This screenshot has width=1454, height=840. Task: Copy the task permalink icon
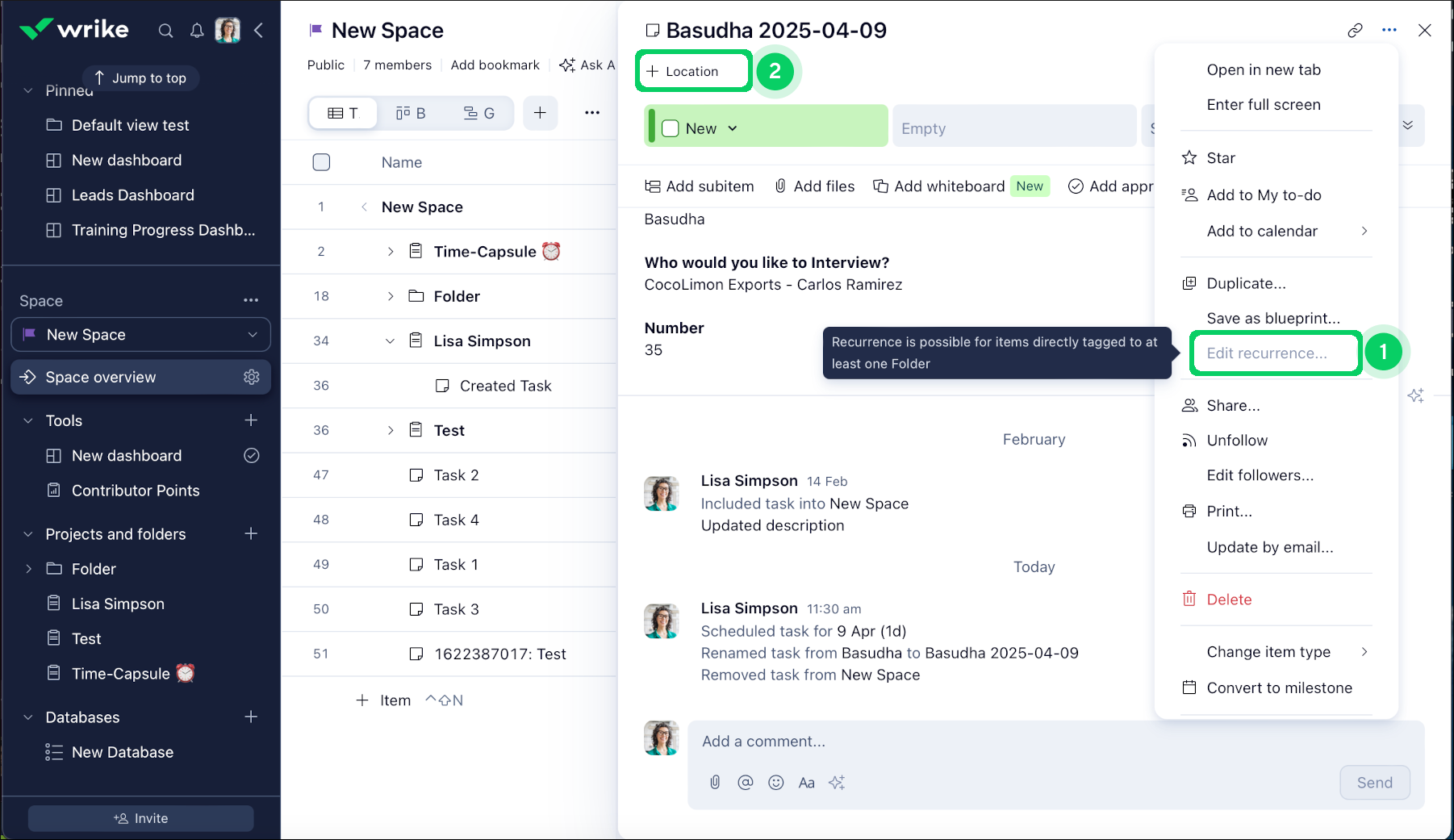click(1355, 31)
